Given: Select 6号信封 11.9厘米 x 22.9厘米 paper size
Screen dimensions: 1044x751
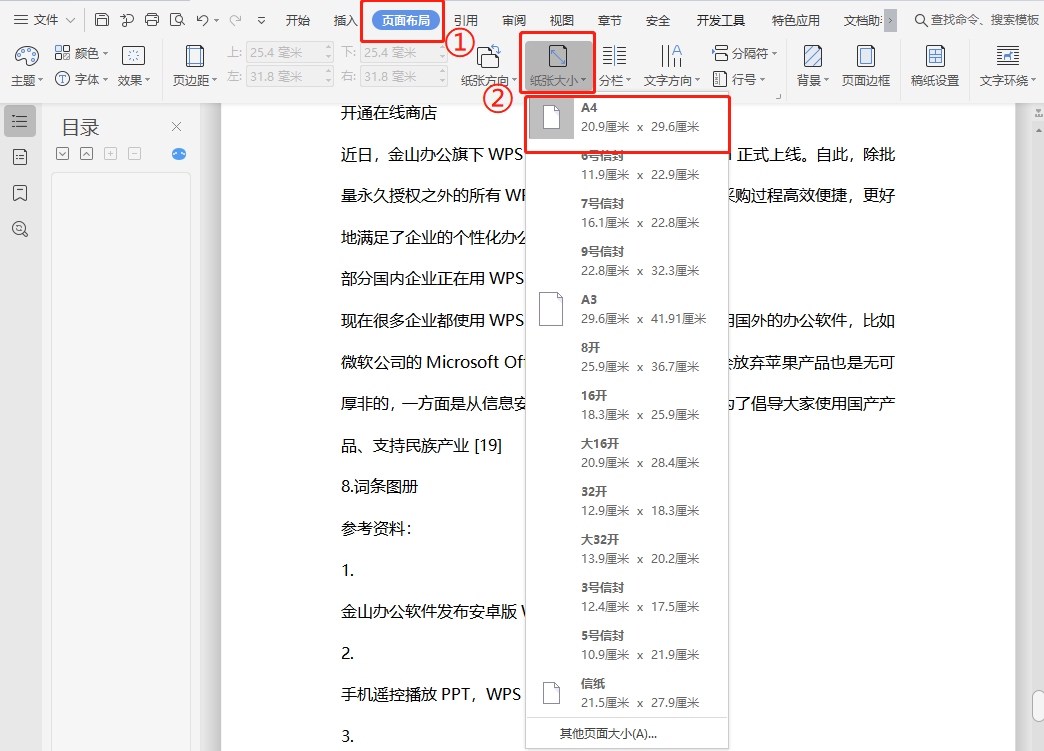Looking at the screenshot, I should (627, 166).
